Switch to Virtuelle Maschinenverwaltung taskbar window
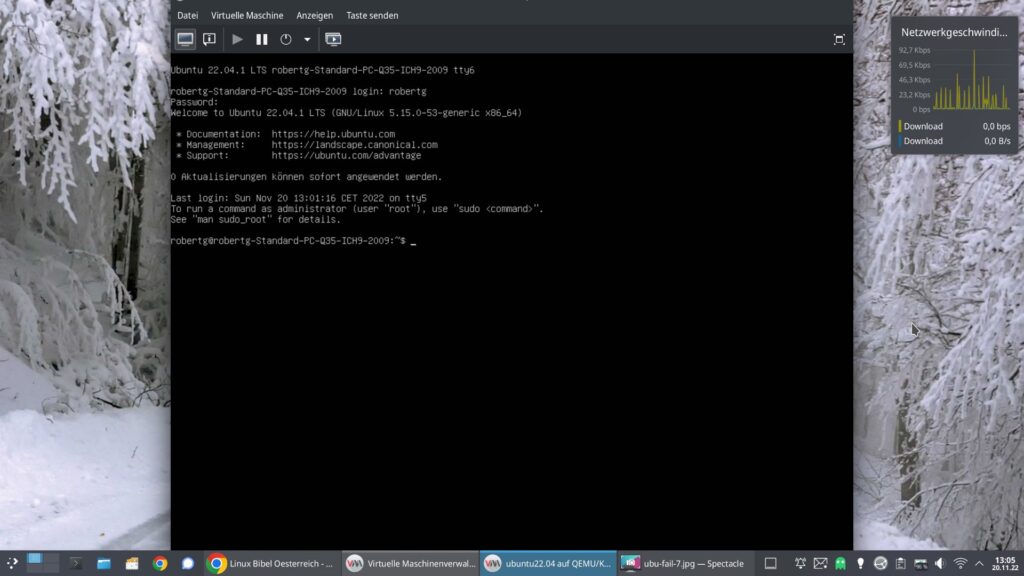Viewport: 1024px width, 576px height. pos(410,563)
